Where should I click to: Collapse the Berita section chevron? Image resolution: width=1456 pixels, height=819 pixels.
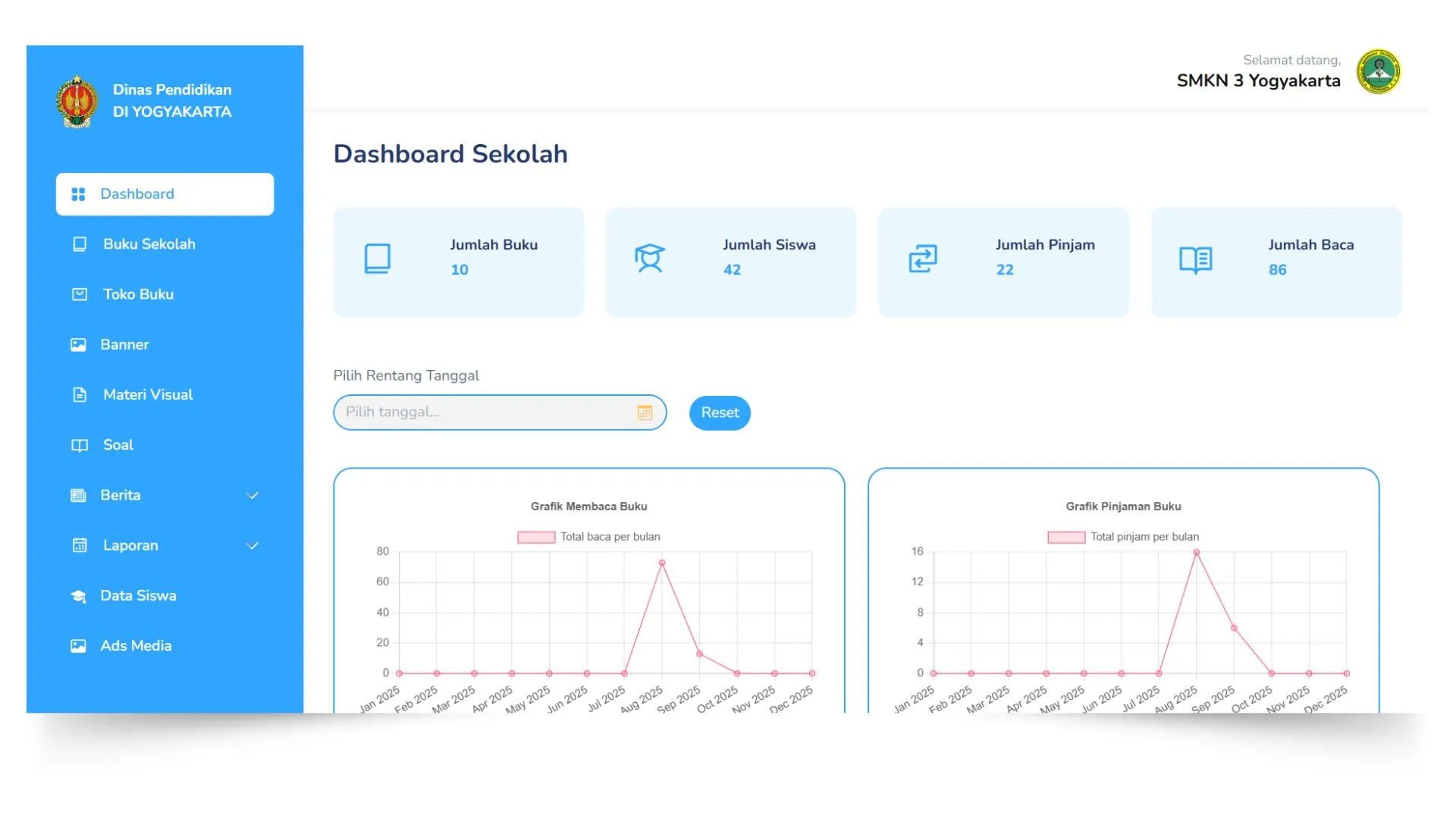(x=252, y=495)
